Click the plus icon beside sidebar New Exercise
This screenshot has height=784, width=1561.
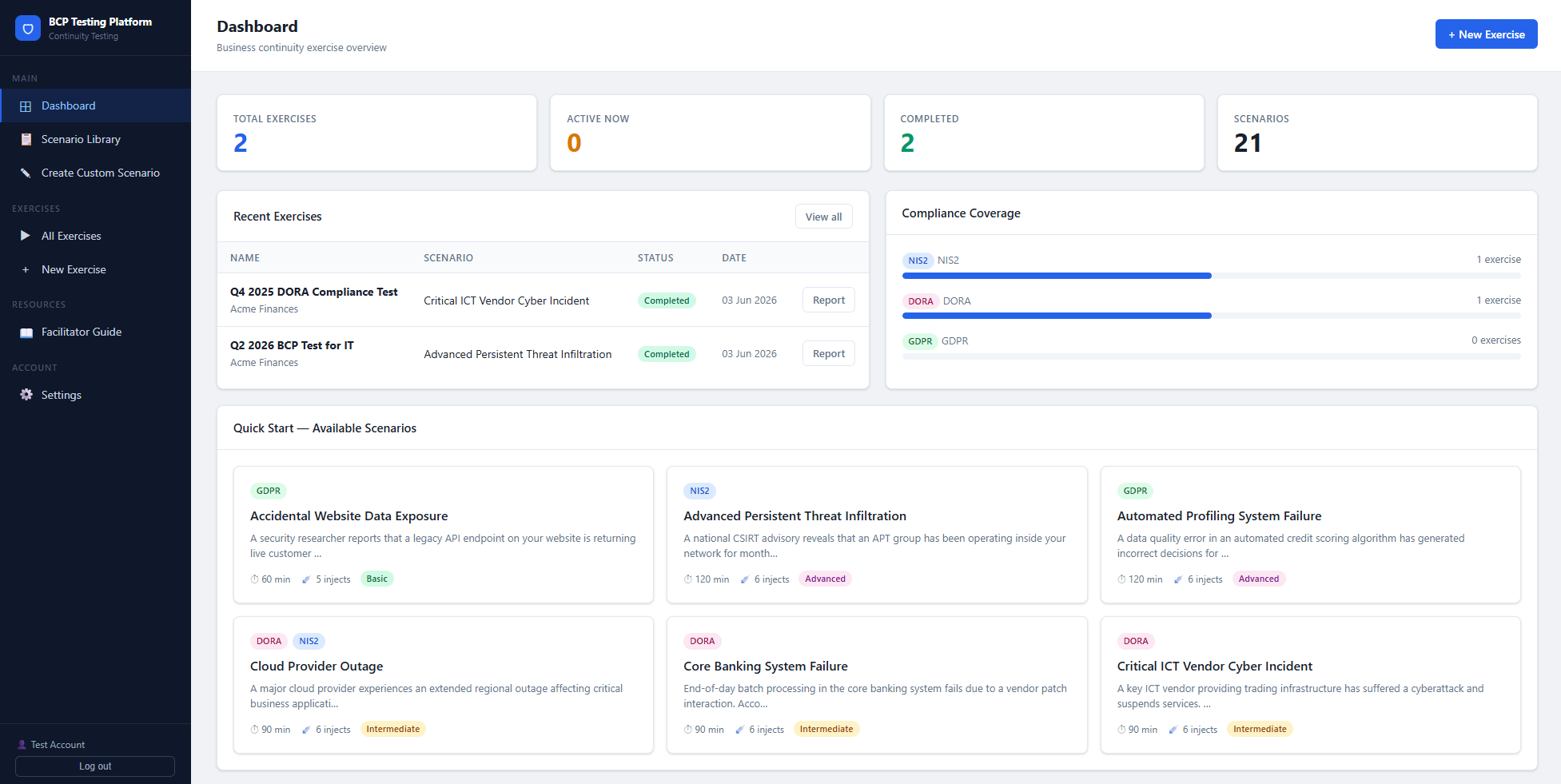point(26,270)
